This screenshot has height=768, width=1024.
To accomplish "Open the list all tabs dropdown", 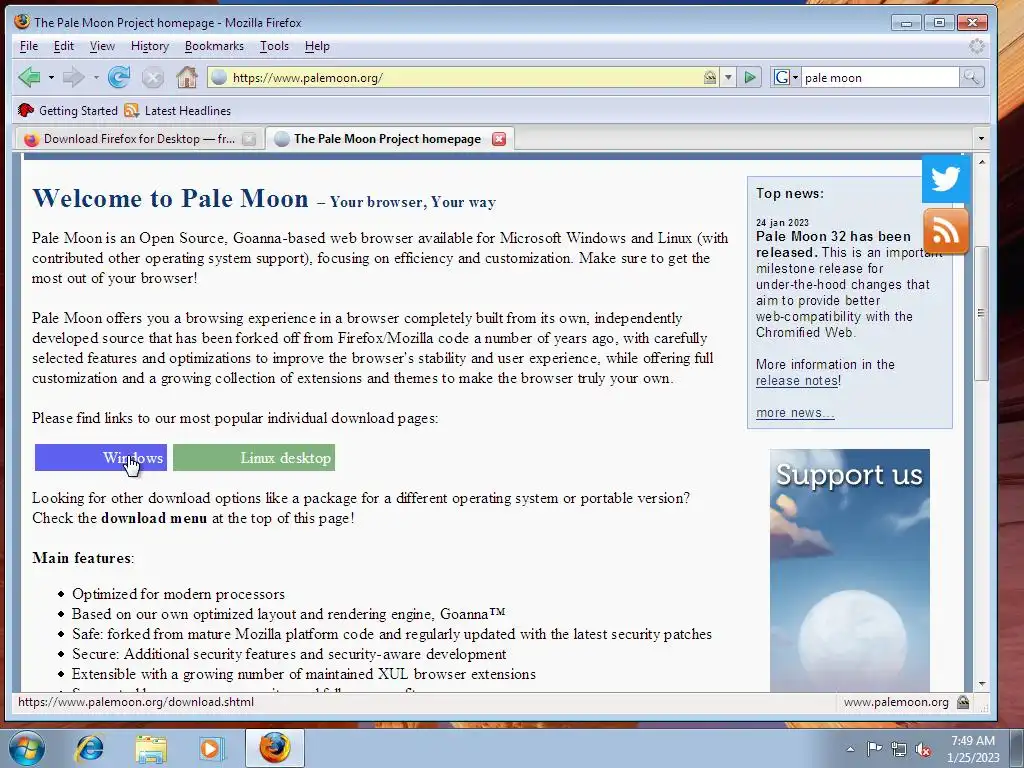I will click(980, 138).
